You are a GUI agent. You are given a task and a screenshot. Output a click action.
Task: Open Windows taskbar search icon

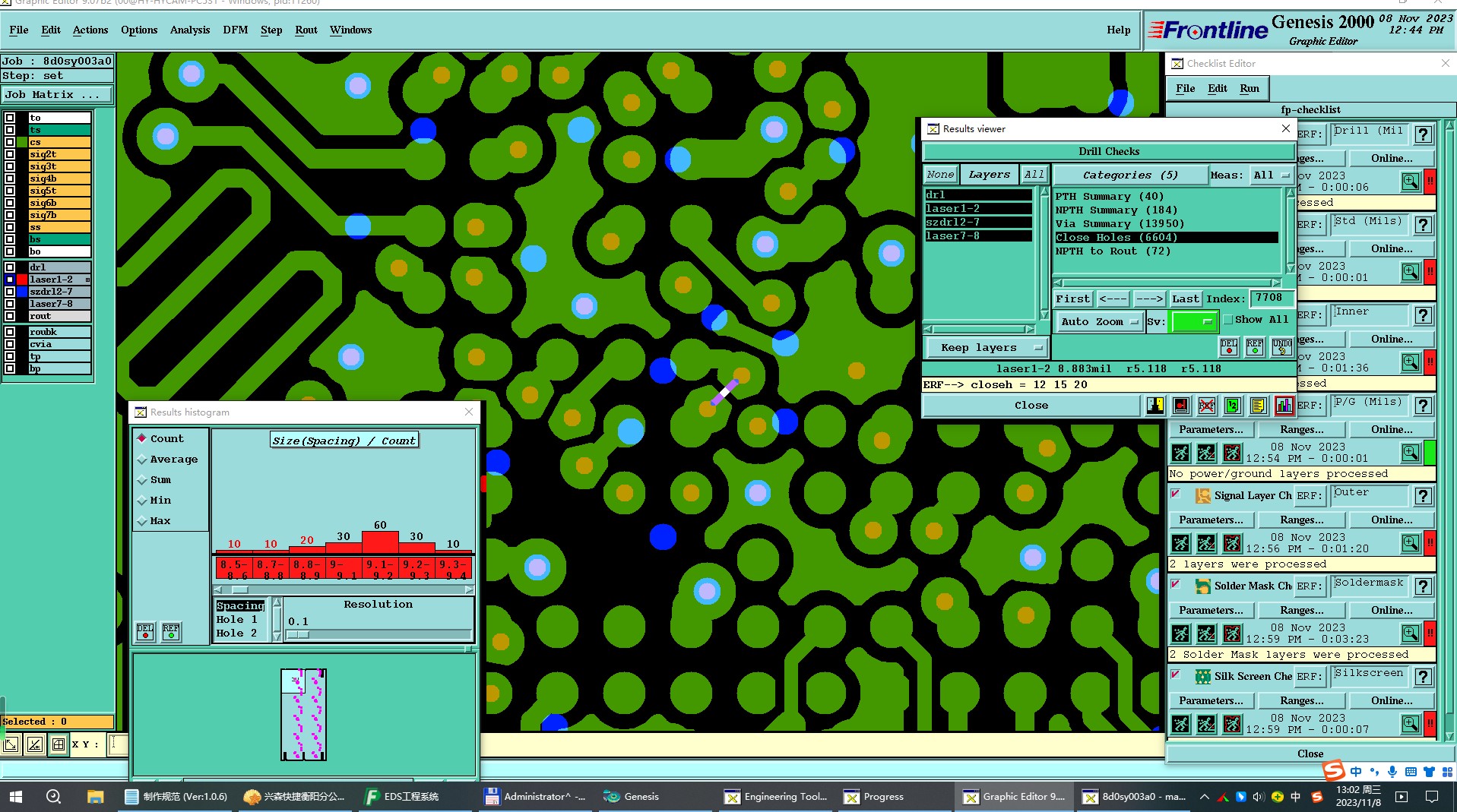click(x=53, y=796)
